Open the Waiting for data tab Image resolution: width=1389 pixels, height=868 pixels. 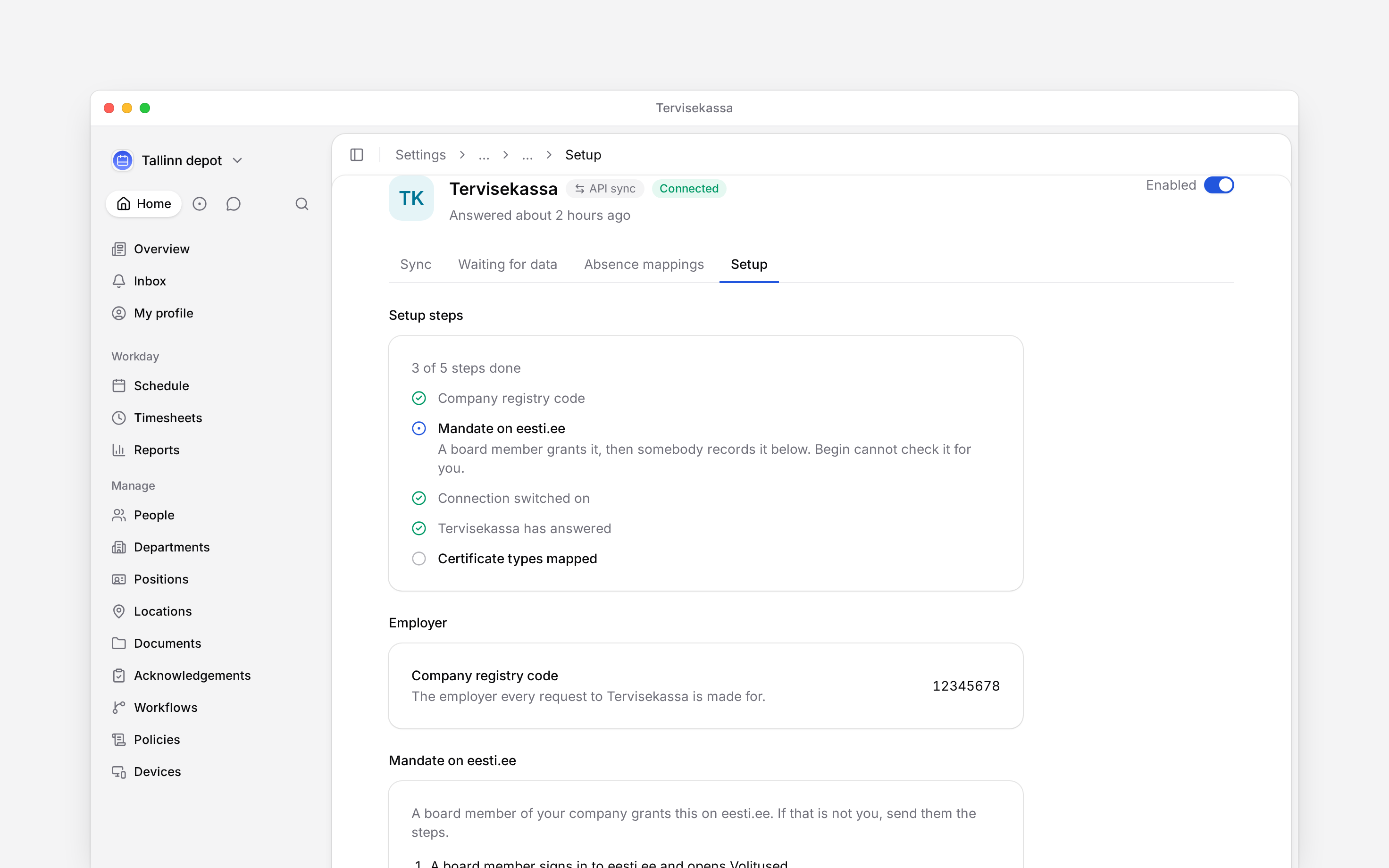pos(507,265)
